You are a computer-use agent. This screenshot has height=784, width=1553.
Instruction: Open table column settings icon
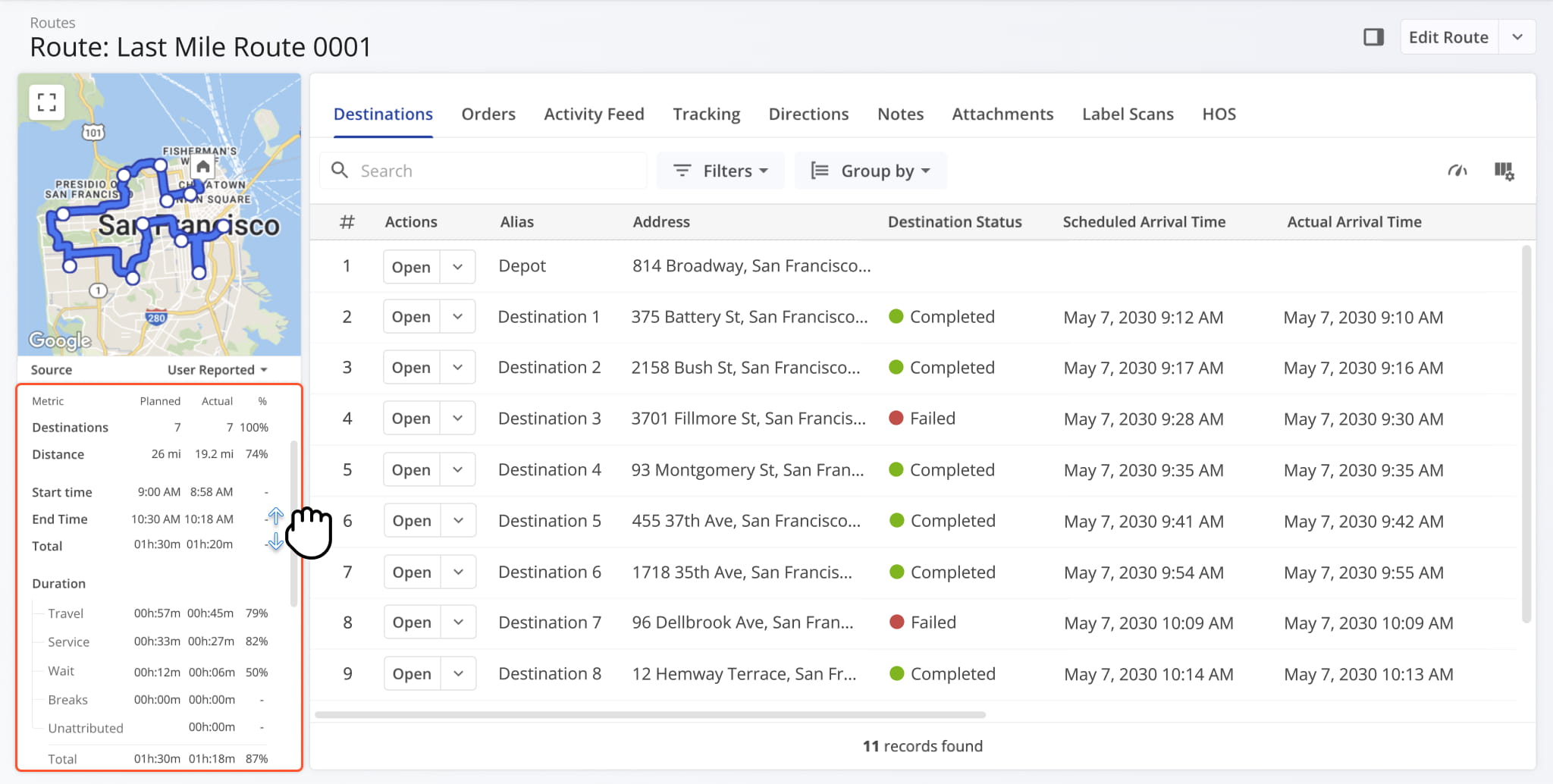(1504, 171)
